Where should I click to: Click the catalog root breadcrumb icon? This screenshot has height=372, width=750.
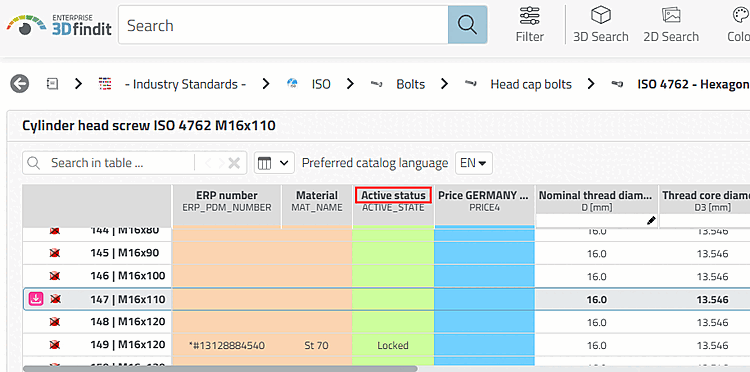52,84
